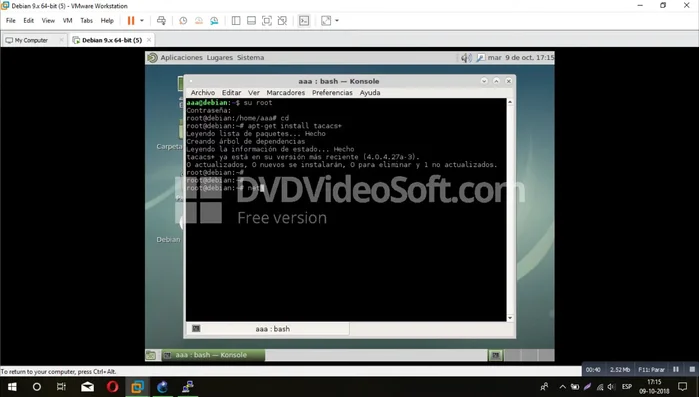
Task: Click the stretch guest display icon
Action: pos(326,20)
